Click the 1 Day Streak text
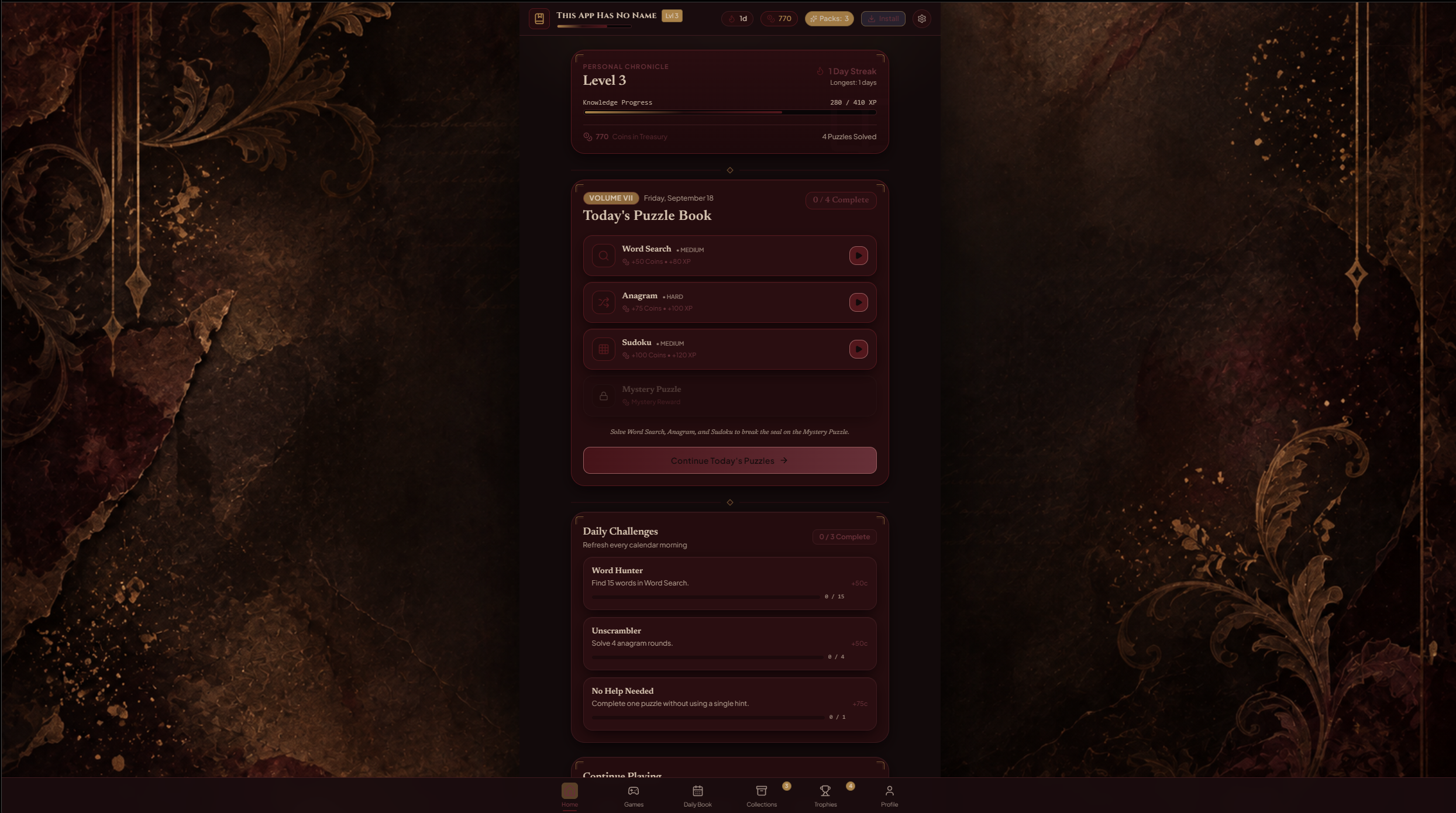 (852, 71)
